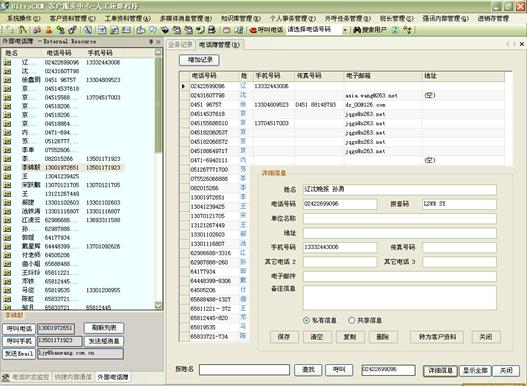Screen dimensions: 527x386
Task: Click folder icon beside 徐鑫明 entry
Action: (x=7, y=80)
